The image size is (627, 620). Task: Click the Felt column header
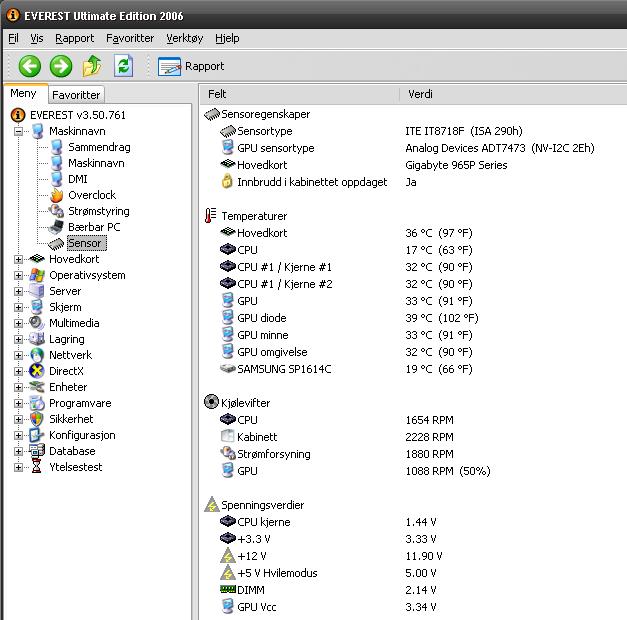300,94
